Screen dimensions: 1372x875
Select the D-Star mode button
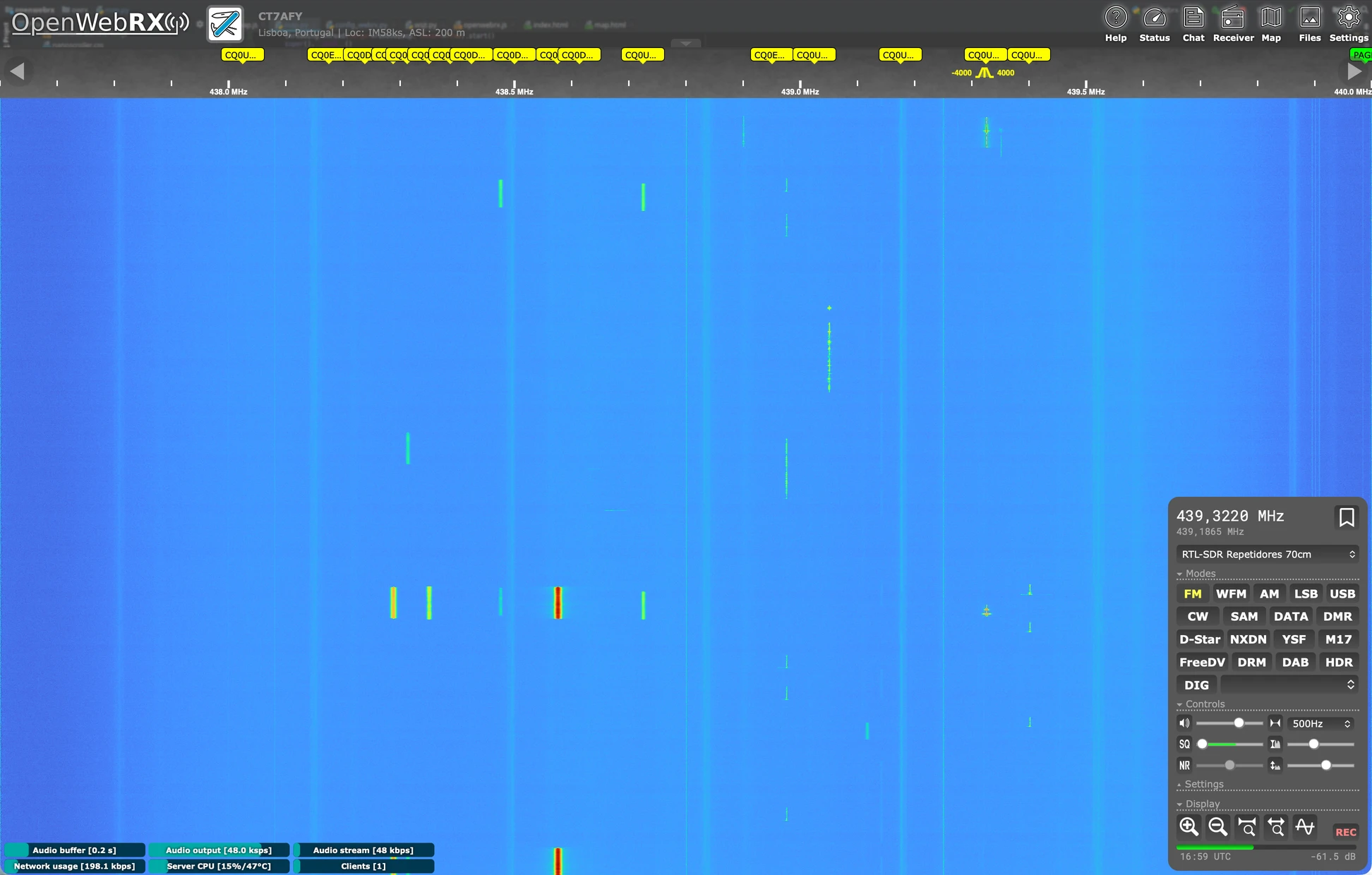pyautogui.click(x=1200, y=639)
